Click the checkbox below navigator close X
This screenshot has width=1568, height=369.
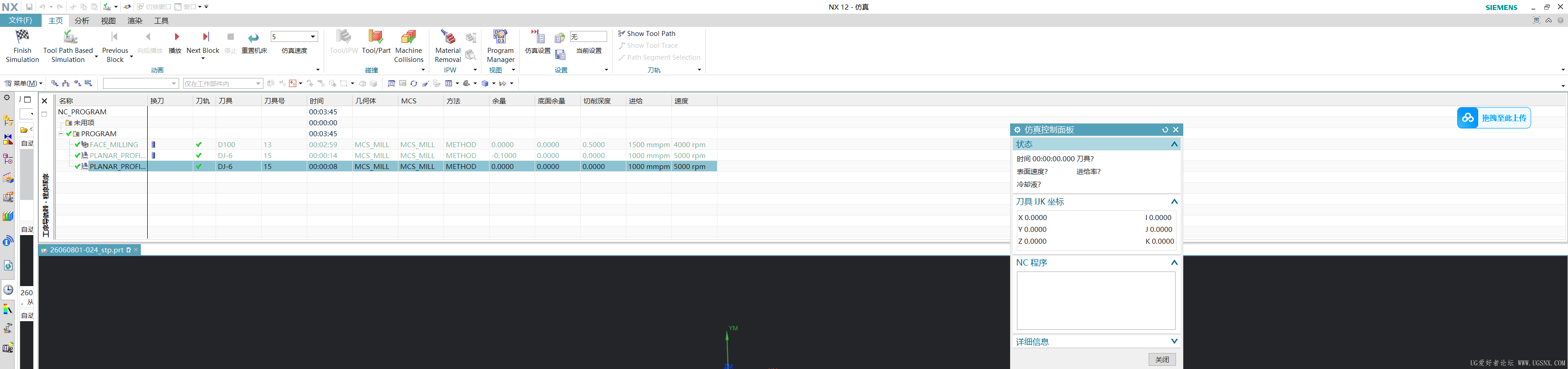point(44,114)
